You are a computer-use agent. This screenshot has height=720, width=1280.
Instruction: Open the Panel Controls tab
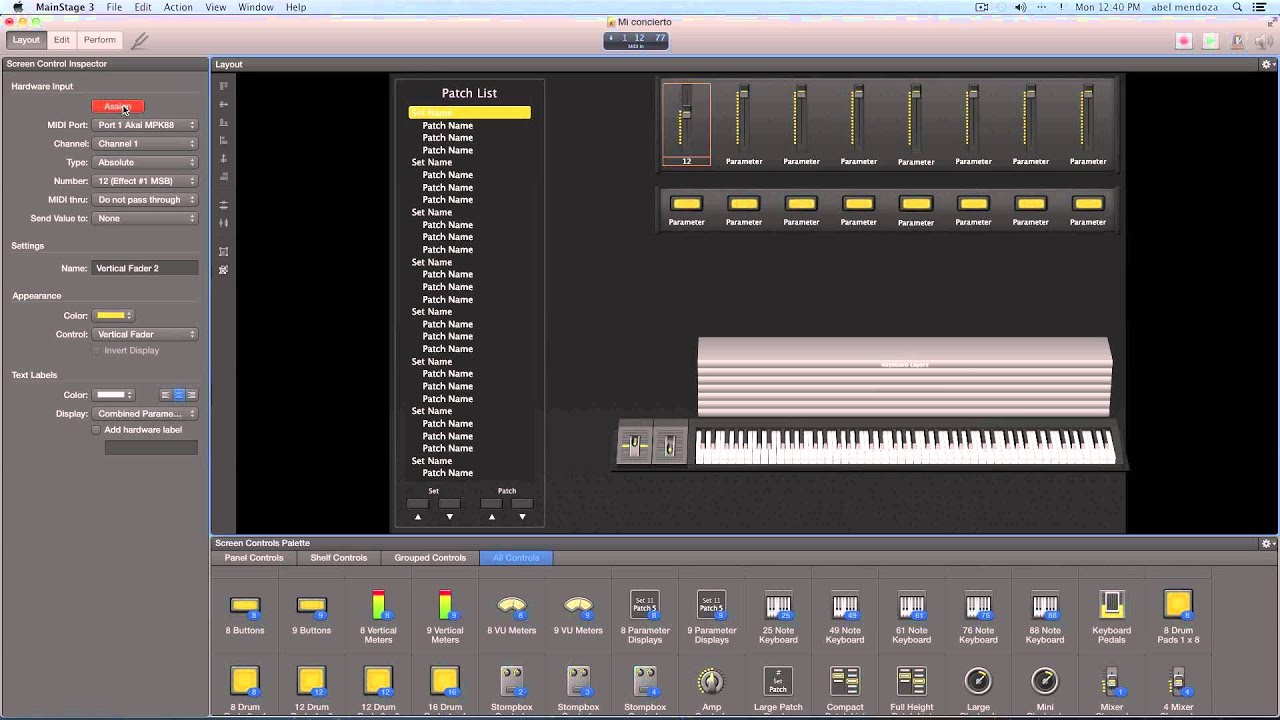(x=254, y=558)
